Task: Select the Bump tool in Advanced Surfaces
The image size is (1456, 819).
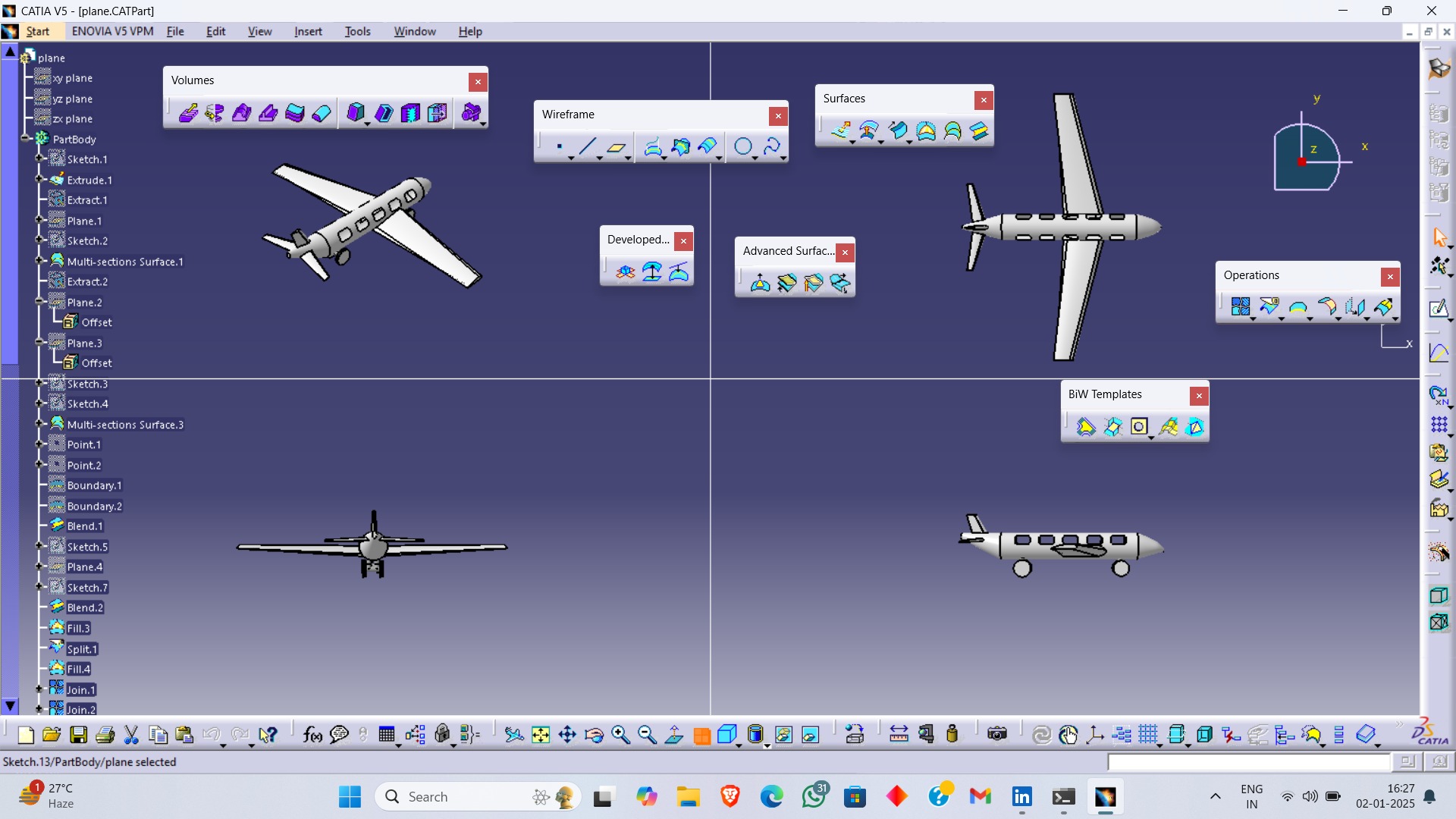Action: [x=760, y=283]
